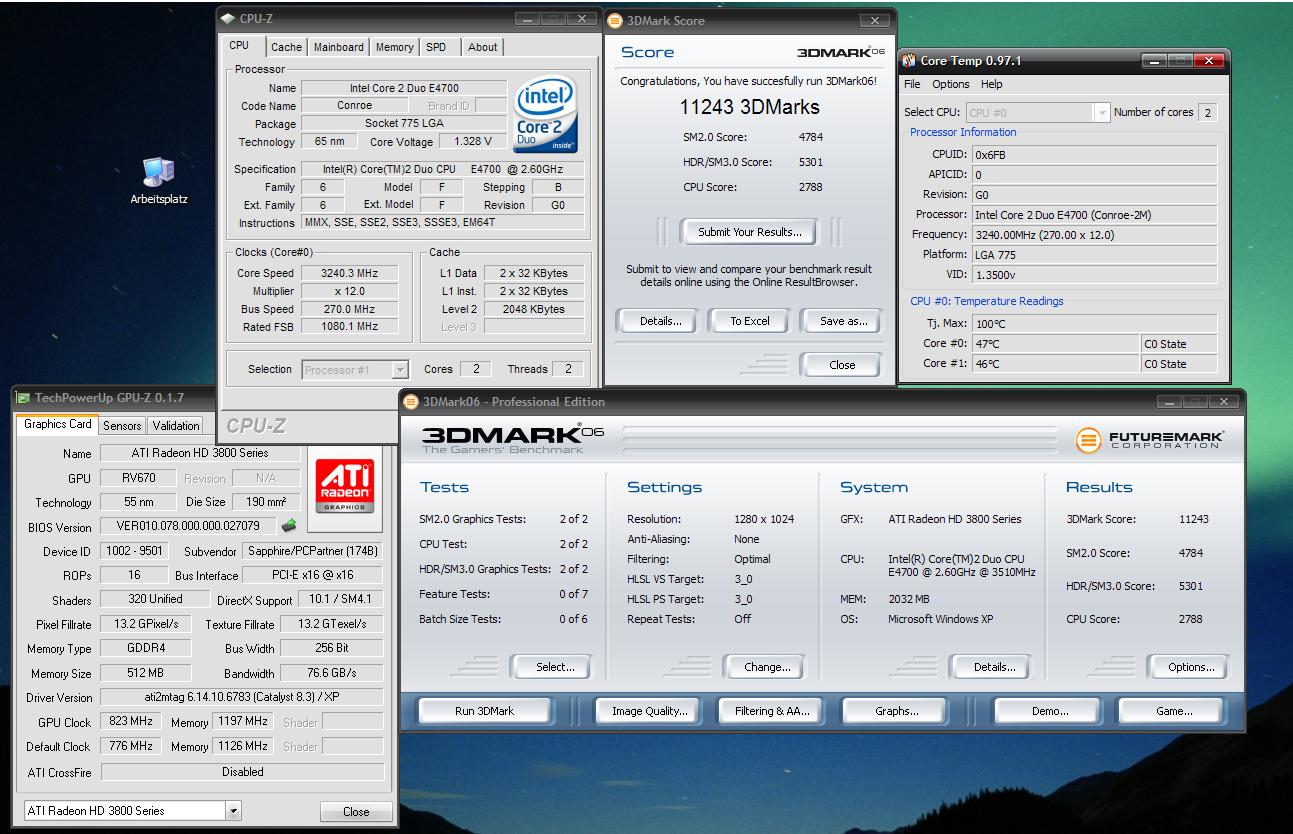
Task: Open the Arbeitsplatz desktop icon
Action: pyautogui.click(x=158, y=181)
